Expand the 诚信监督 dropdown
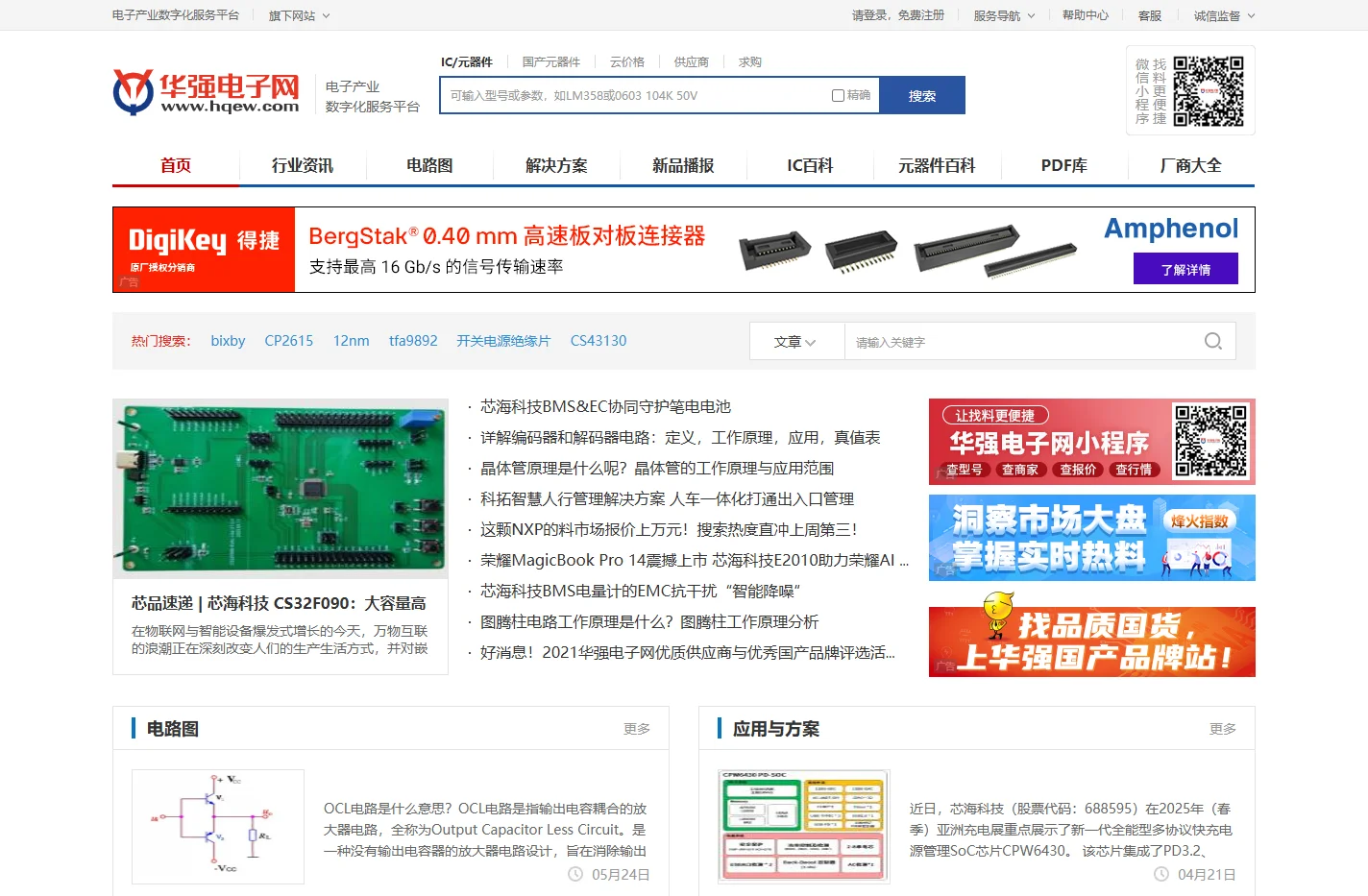The height and width of the screenshot is (896, 1368). 1224,15
